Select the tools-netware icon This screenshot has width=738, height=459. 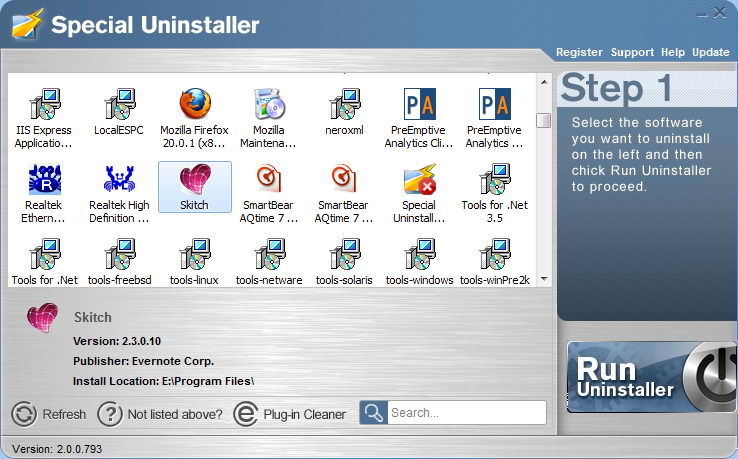tap(269, 254)
